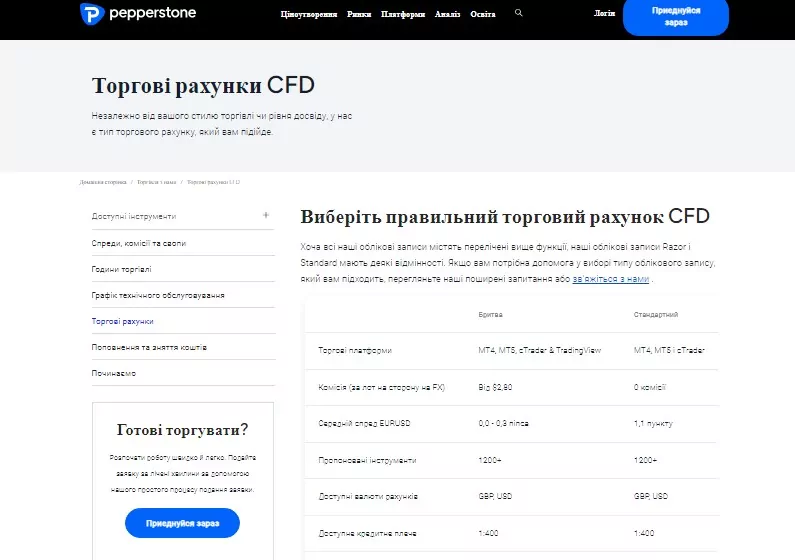Image resolution: width=795 pixels, height=560 pixels.
Task: Click Пропоновані інструменти row label
Action: click(x=367, y=460)
